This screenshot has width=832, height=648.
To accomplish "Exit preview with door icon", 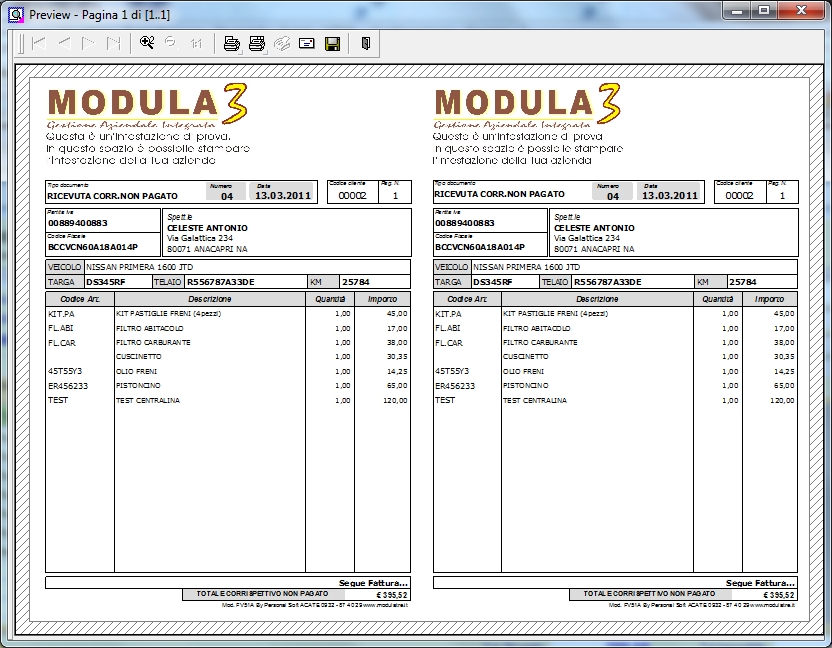I will 366,44.
